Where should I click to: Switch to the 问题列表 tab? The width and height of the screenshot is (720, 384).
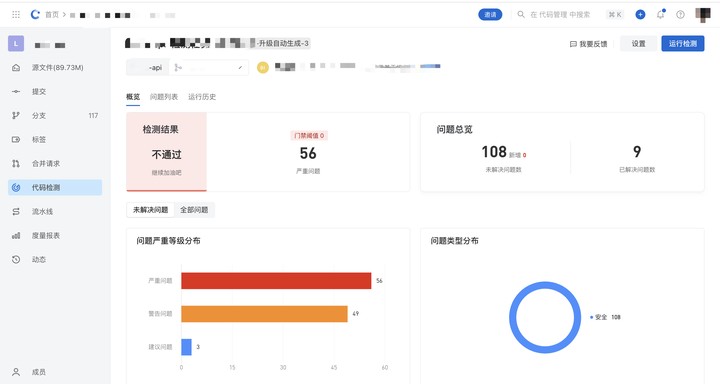[163, 97]
